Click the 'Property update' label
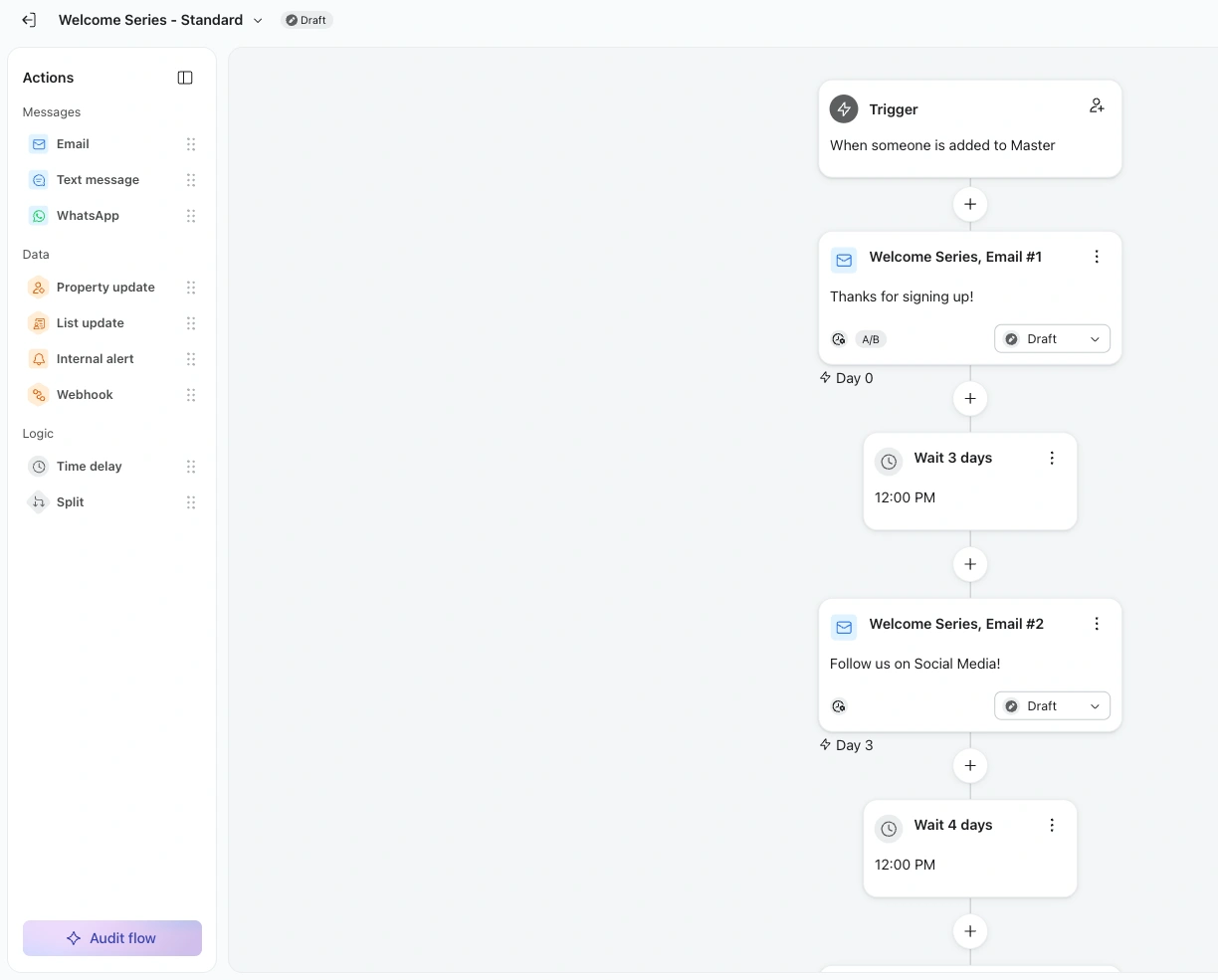 105,288
